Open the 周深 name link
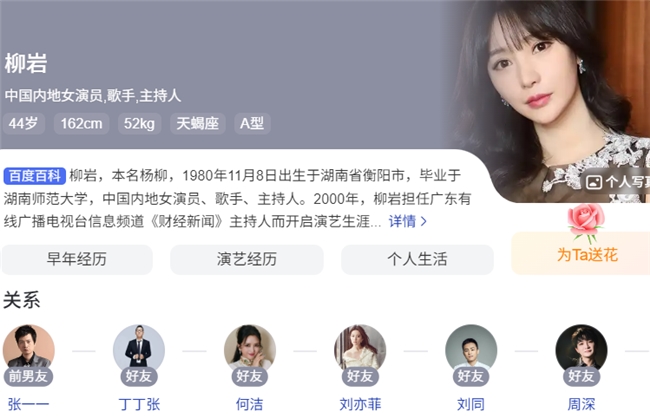650x418 pixels. (581, 404)
